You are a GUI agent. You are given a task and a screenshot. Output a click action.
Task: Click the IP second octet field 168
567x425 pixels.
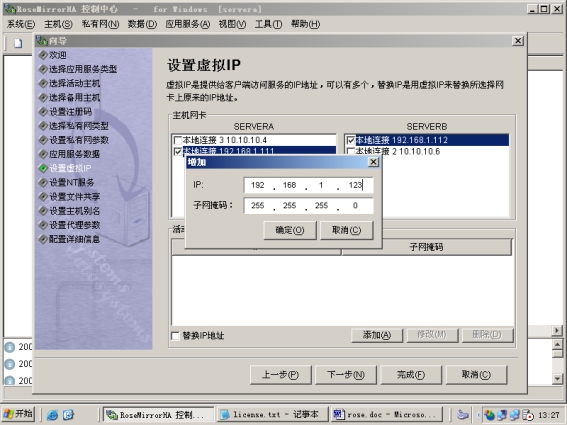(x=289, y=185)
